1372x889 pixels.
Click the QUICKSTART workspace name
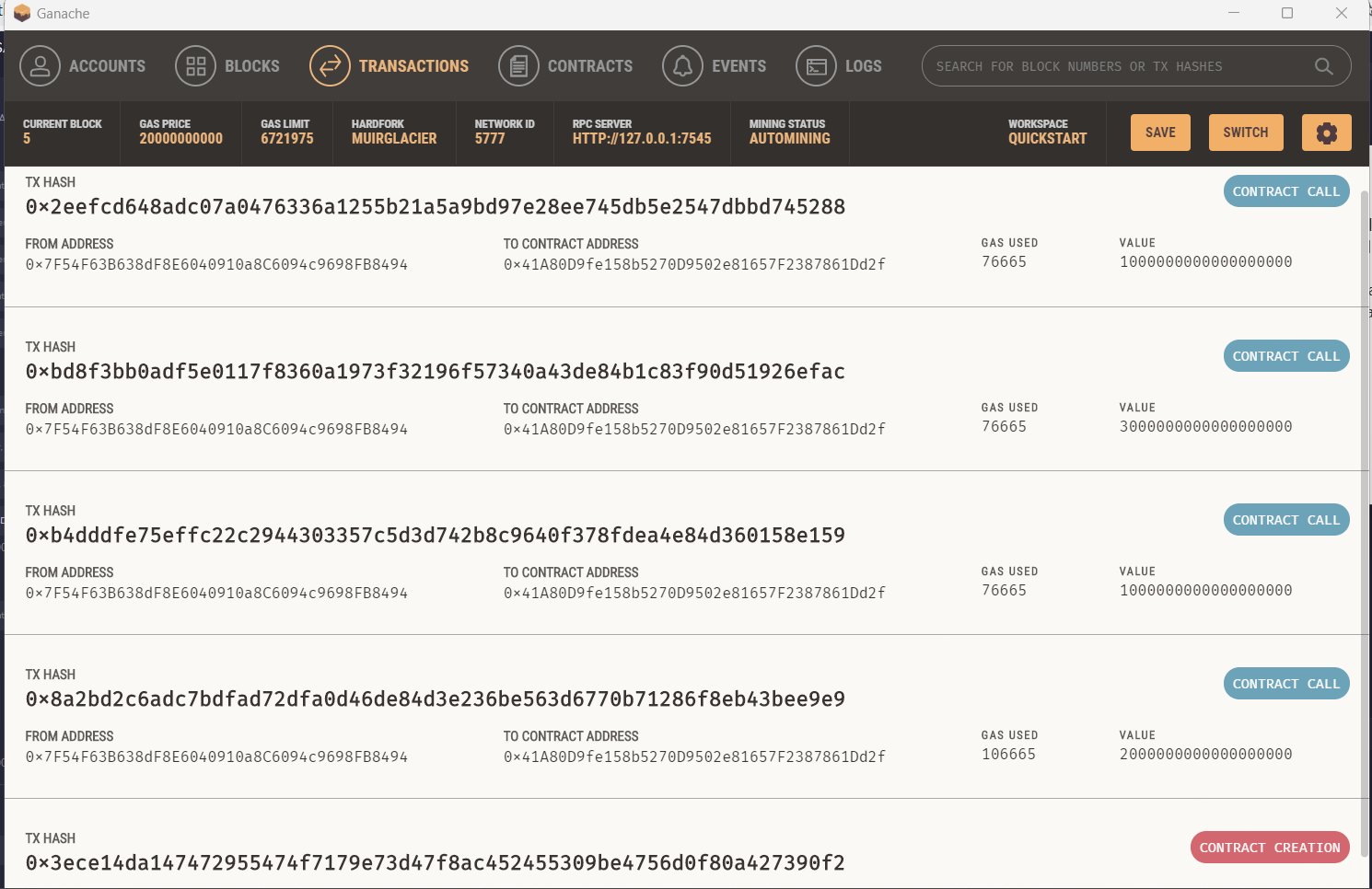click(x=1048, y=139)
